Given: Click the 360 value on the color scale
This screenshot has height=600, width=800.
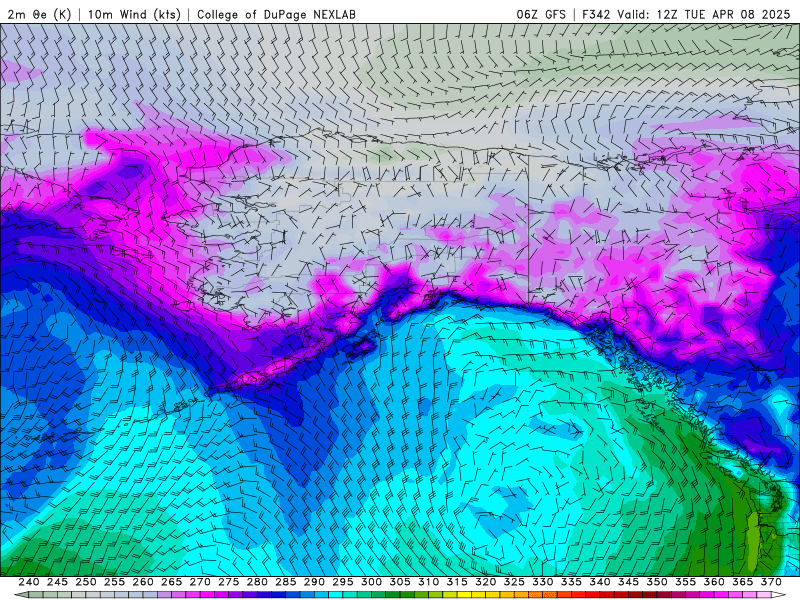Looking at the screenshot, I should (714, 582).
